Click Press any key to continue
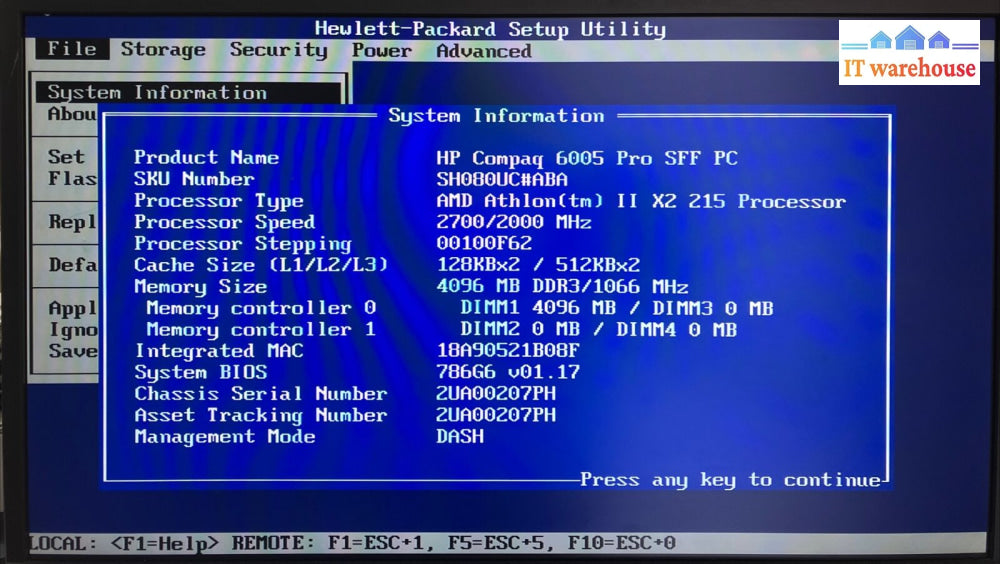The width and height of the screenshot is (1000, 564). pos(730,480)
